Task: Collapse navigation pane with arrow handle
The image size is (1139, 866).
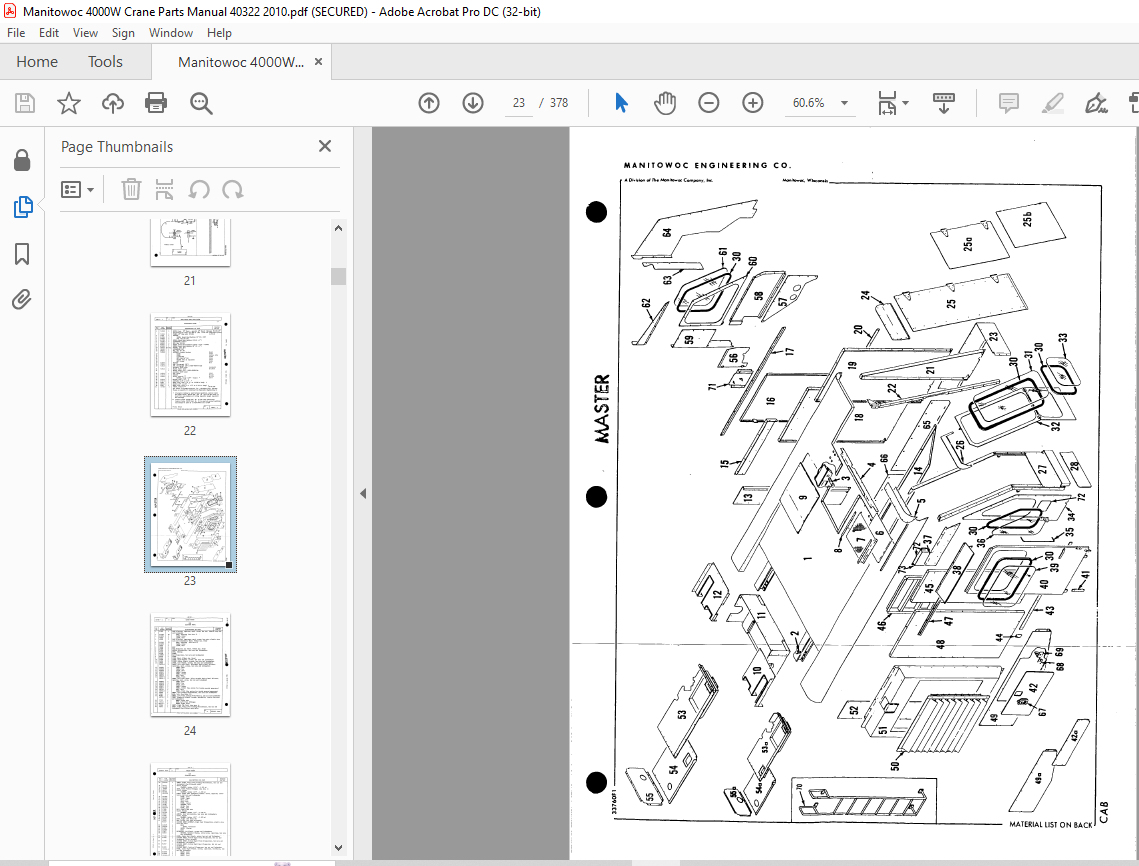Action: [x=362, y=493]
